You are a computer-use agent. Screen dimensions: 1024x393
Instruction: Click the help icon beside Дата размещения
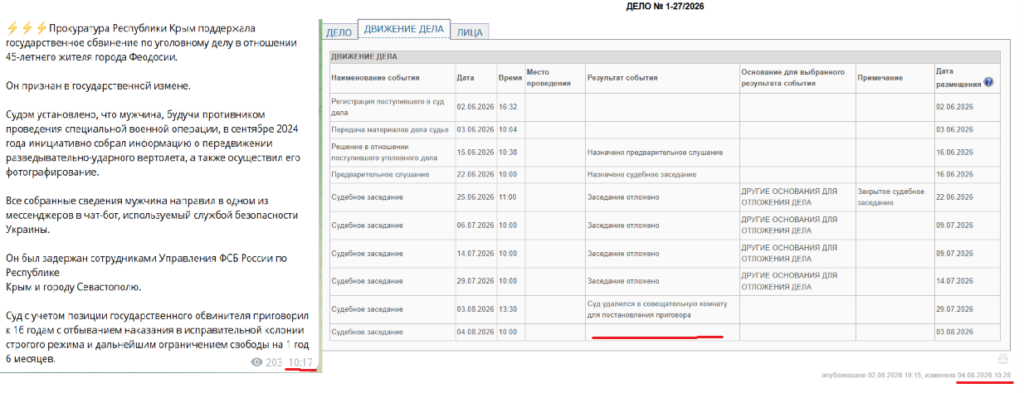(x=988, y=82)
